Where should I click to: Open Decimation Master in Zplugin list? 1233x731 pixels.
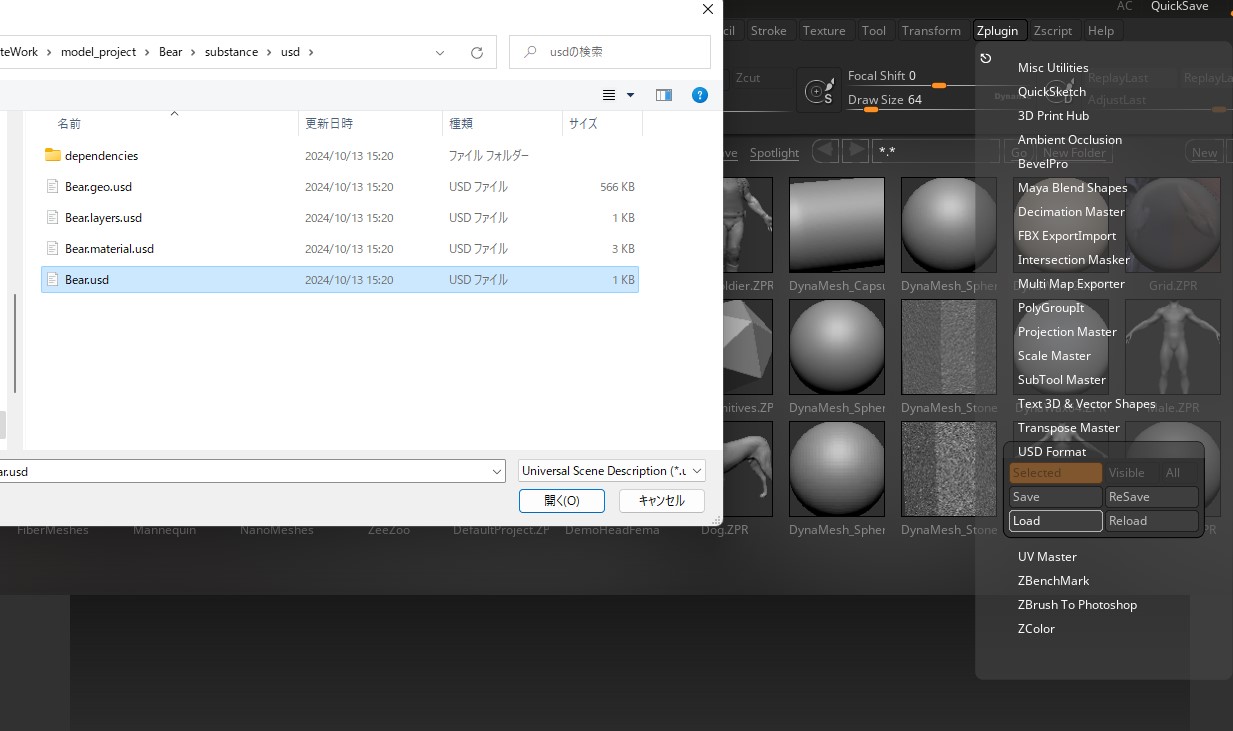(x=1071, y=212)
